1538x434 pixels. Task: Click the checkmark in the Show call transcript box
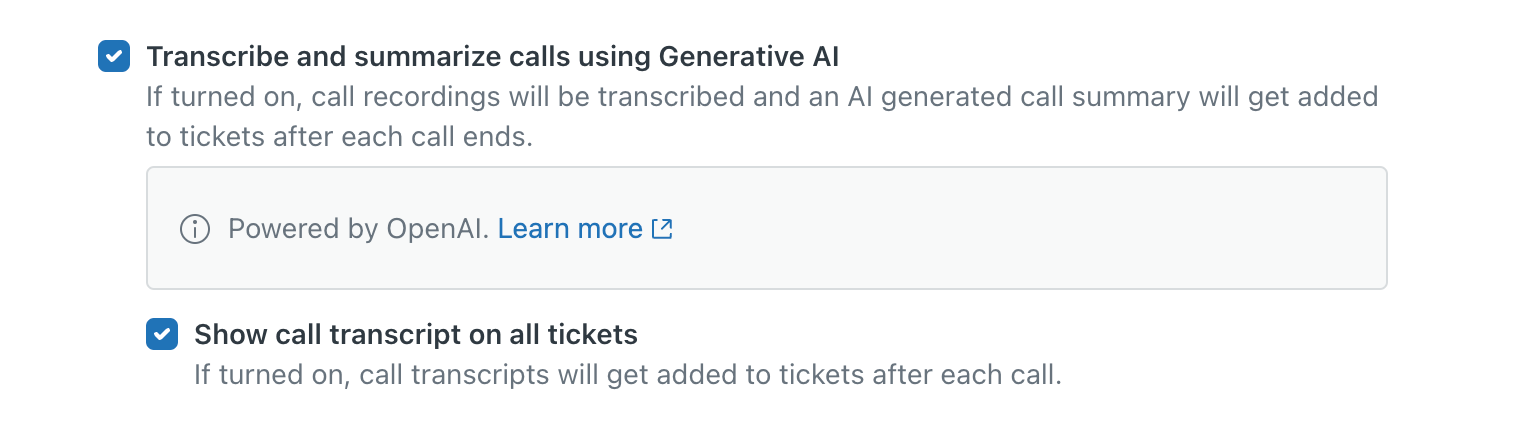[x=162, y=334]
